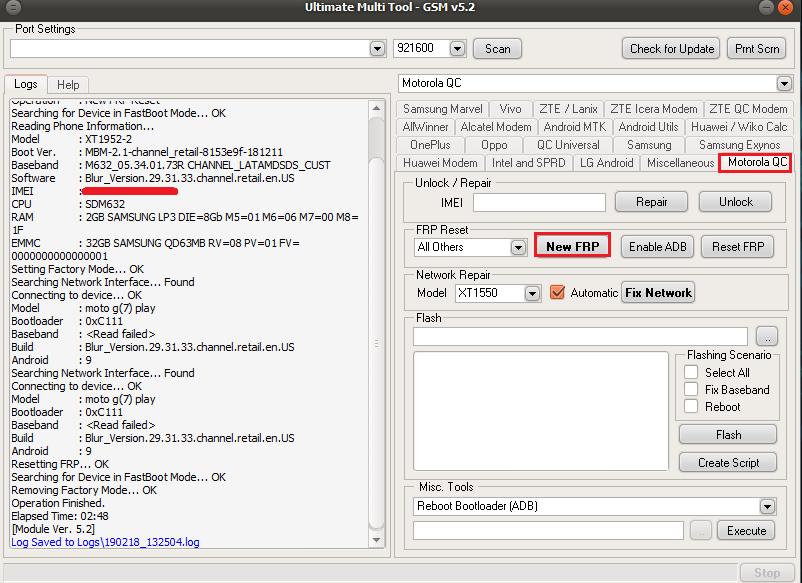This screenshot has height=583, width=802.
Task: Click the Repair IMEI button
Action: click(x=651, y=202)
